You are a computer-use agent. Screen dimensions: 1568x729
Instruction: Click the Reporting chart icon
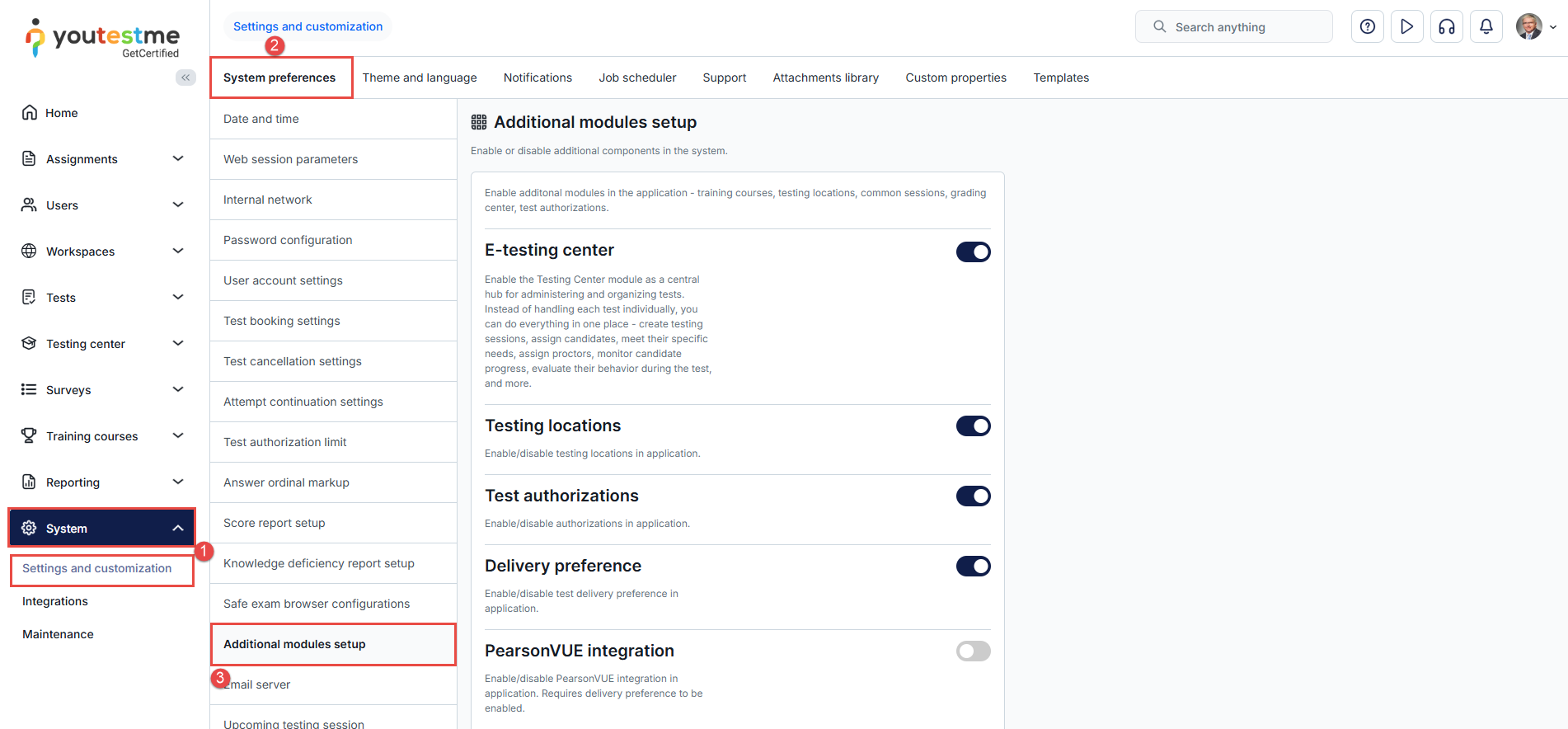click(x=30, y=482)
